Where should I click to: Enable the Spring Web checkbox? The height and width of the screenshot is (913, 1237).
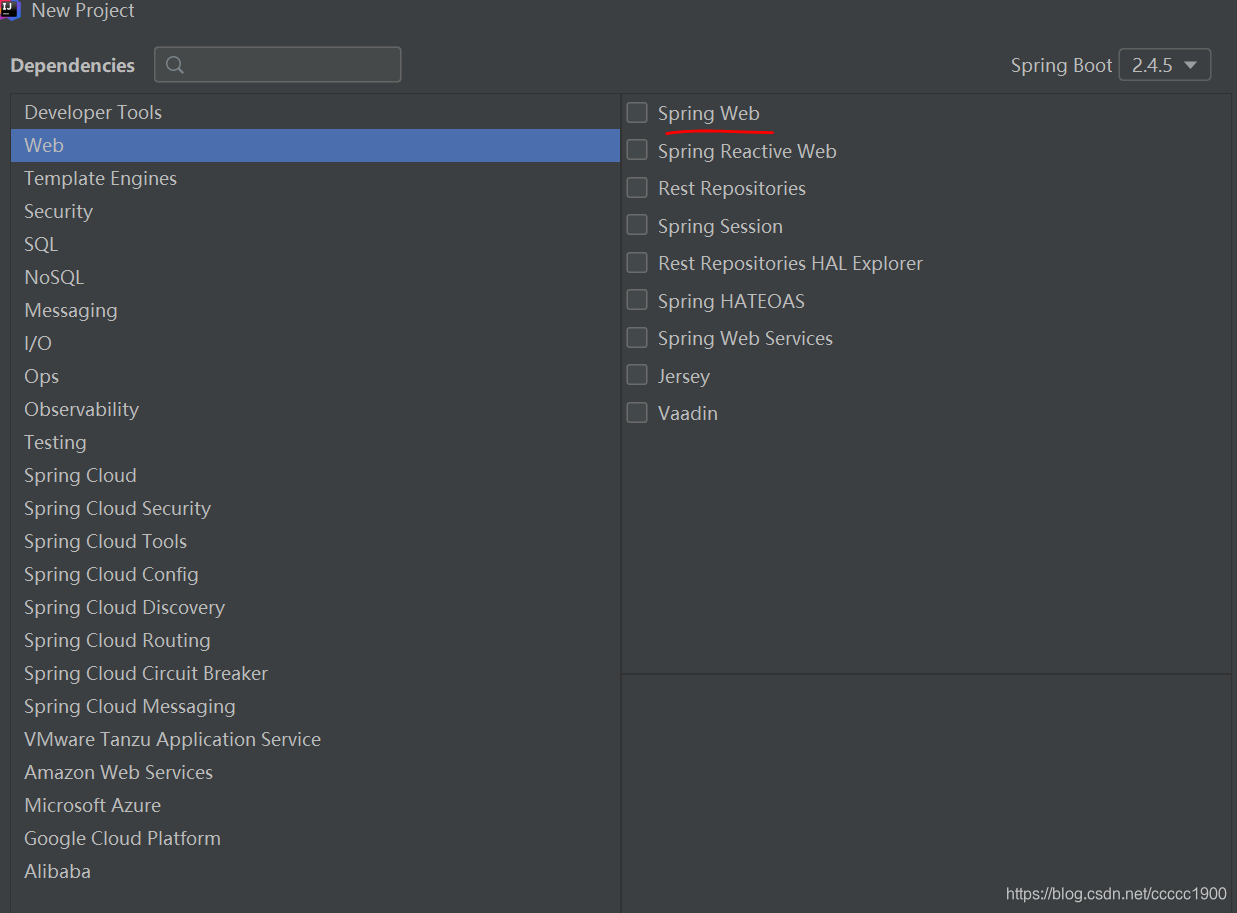coord(637,113)
